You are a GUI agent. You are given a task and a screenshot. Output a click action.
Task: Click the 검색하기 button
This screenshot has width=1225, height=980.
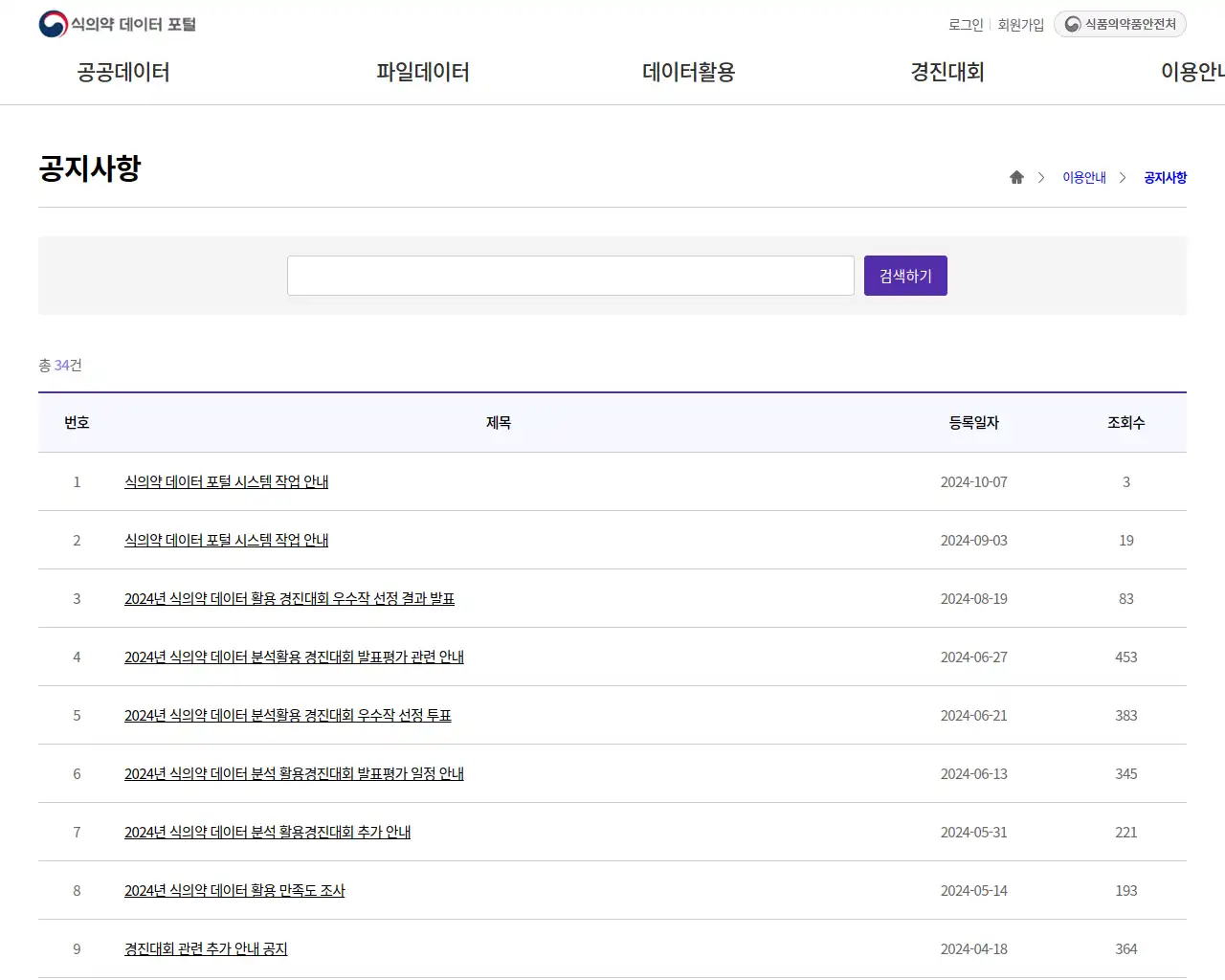[905, 276]
